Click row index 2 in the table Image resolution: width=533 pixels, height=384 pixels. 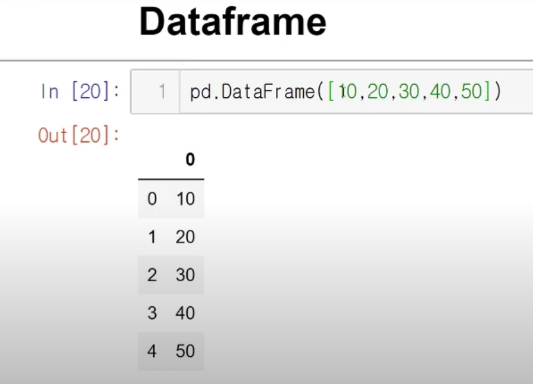(152, 275)
